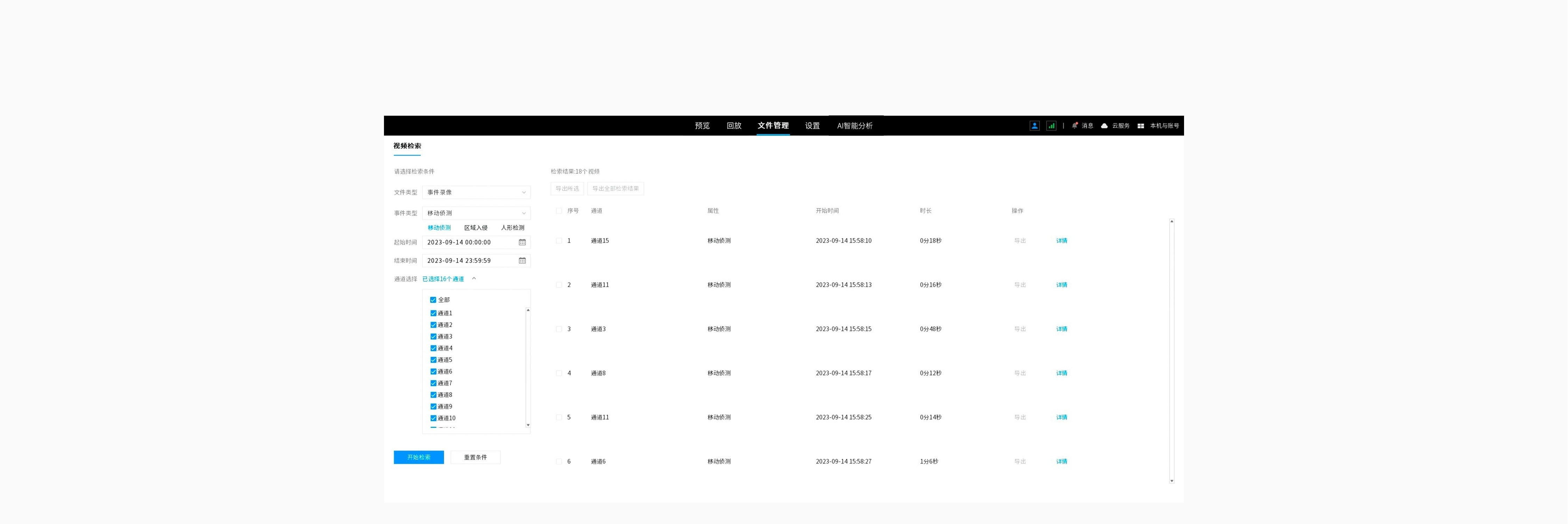This screenshot has height=524, width=1568.
Task: Toggle the 通道5 checkbox
Action: coord(433,360)
